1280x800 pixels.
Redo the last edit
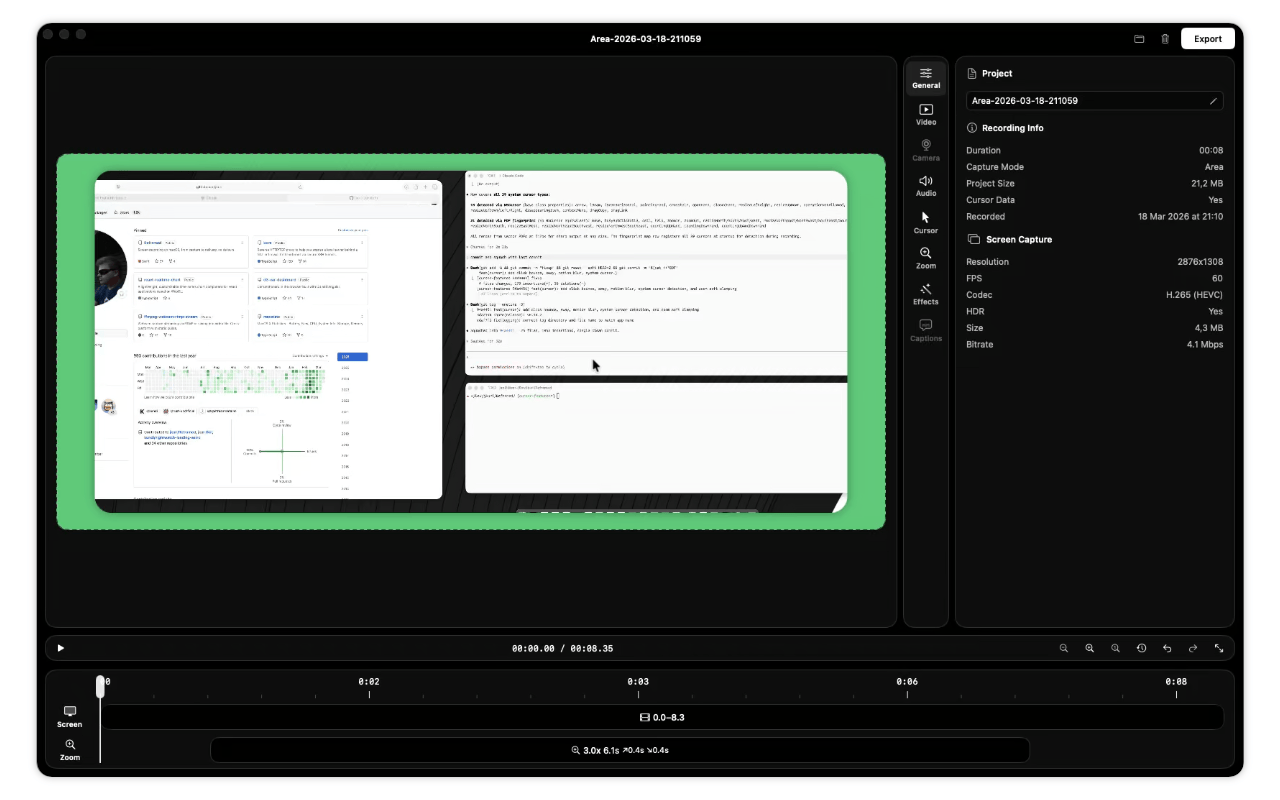tap(1193, 648)
